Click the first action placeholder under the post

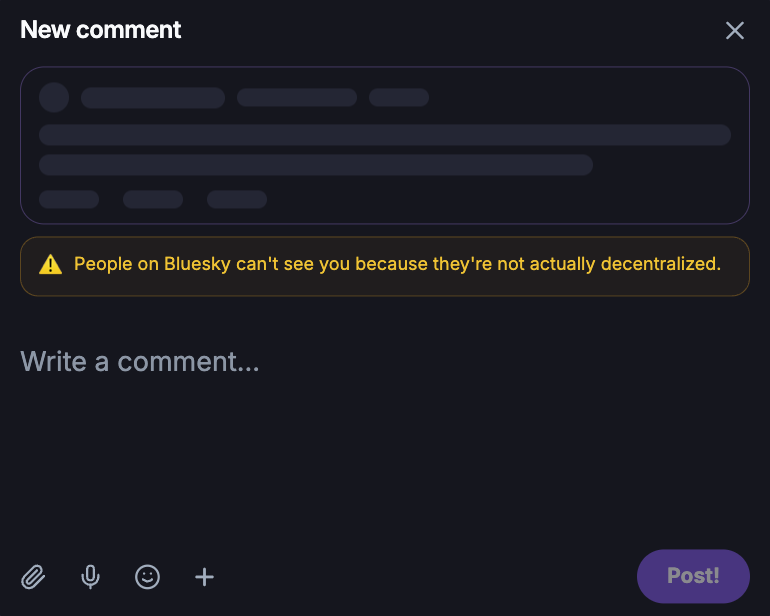point(69,199)
